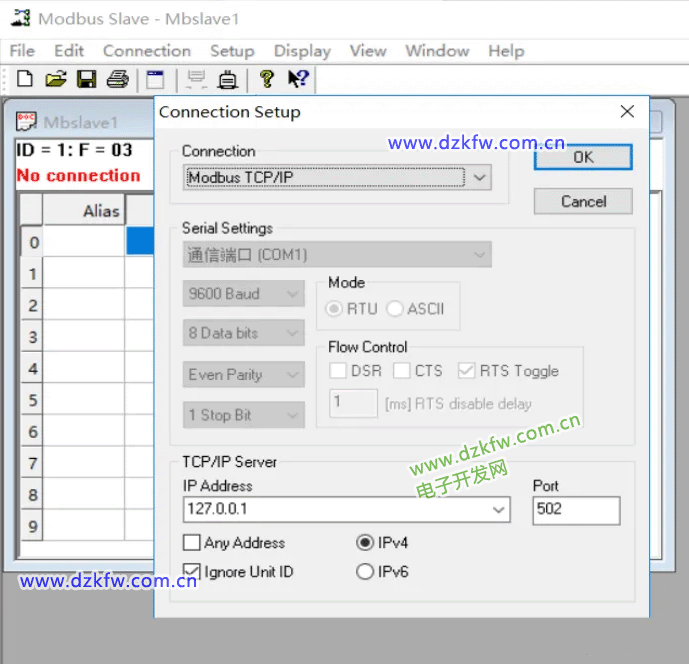Click the Port input field
This screenshot has width=689, height=664.
(x=576, y=510)
